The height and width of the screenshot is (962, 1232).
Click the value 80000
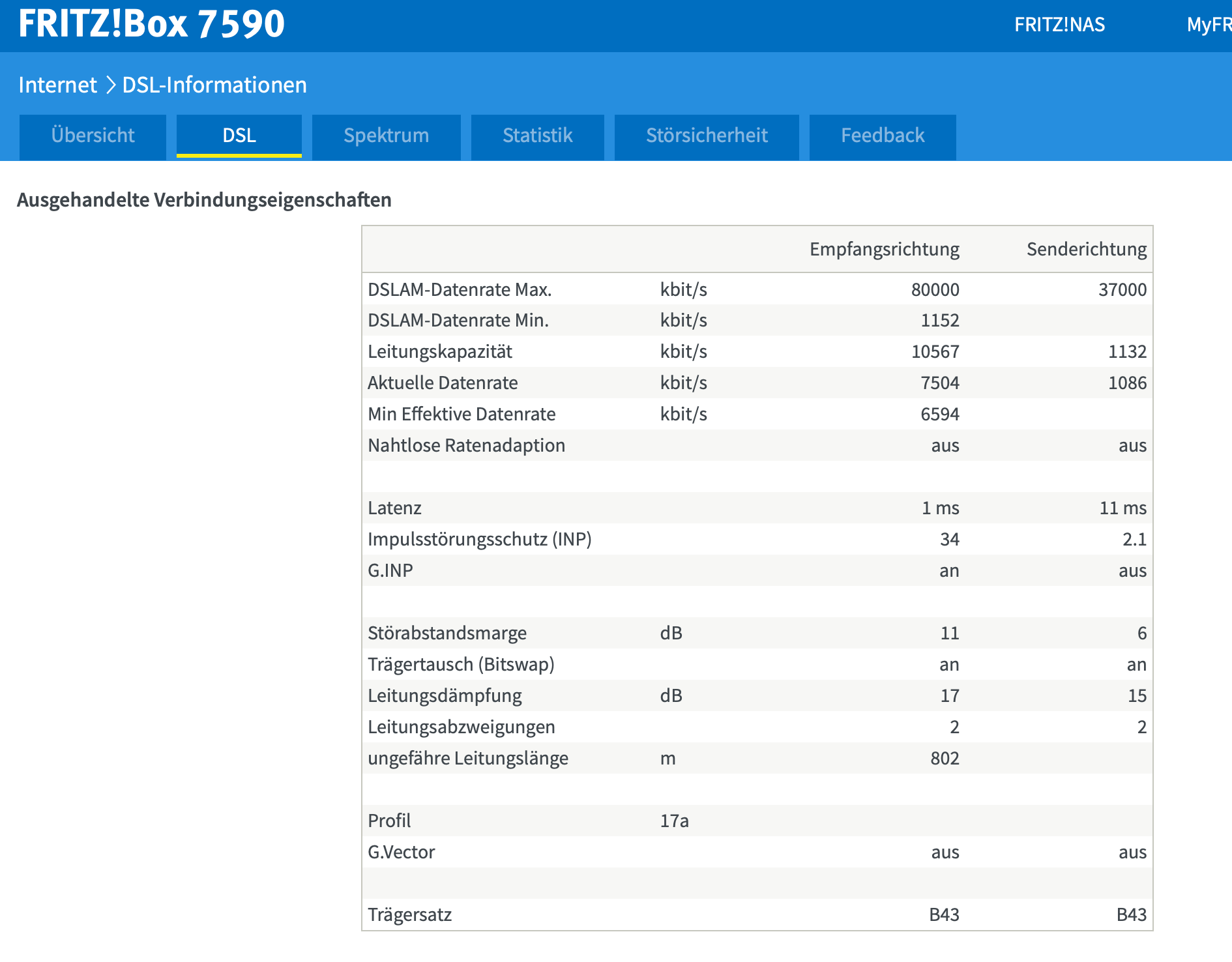pyautogui.click(x=935, y=289)
